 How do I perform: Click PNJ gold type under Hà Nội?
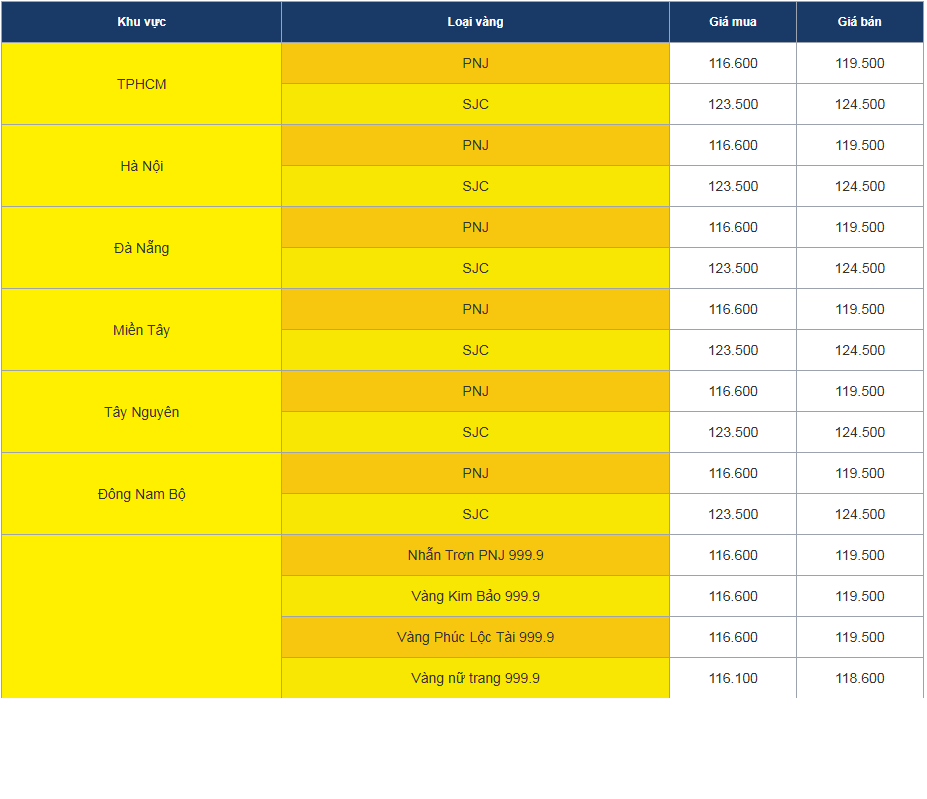pos(475,145)
